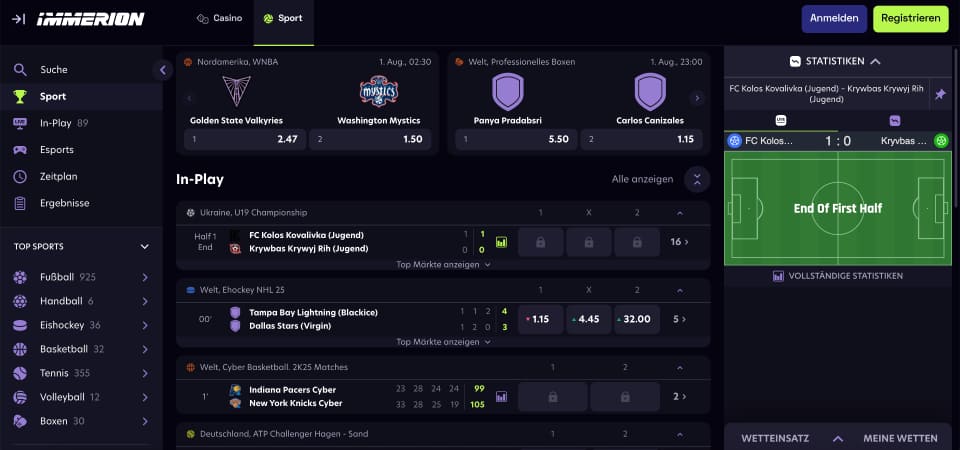Collapse the TOP SPORTS section

point(144,247)
